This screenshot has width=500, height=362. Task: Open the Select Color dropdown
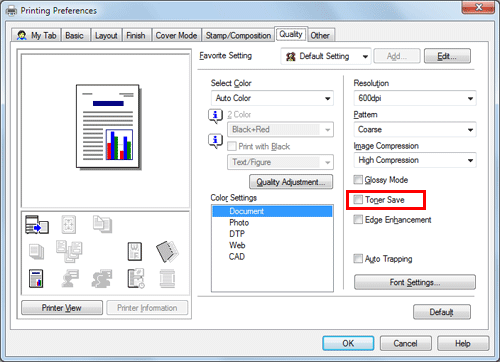tap(272, 98)
